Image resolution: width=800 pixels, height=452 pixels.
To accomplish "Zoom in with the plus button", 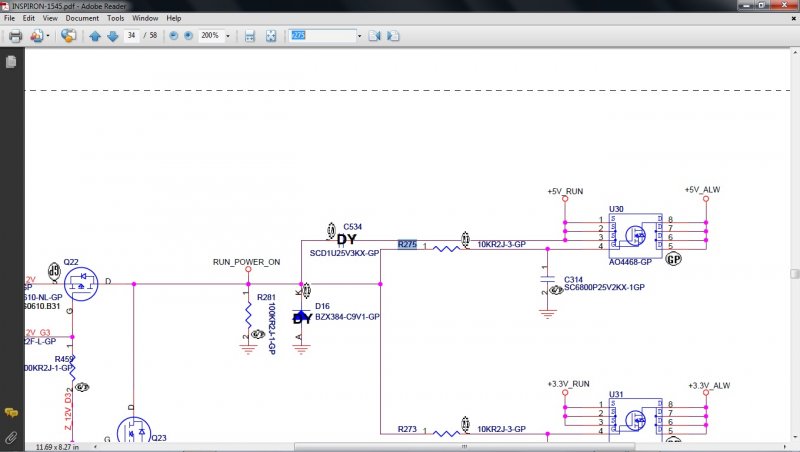I will 188,36.
